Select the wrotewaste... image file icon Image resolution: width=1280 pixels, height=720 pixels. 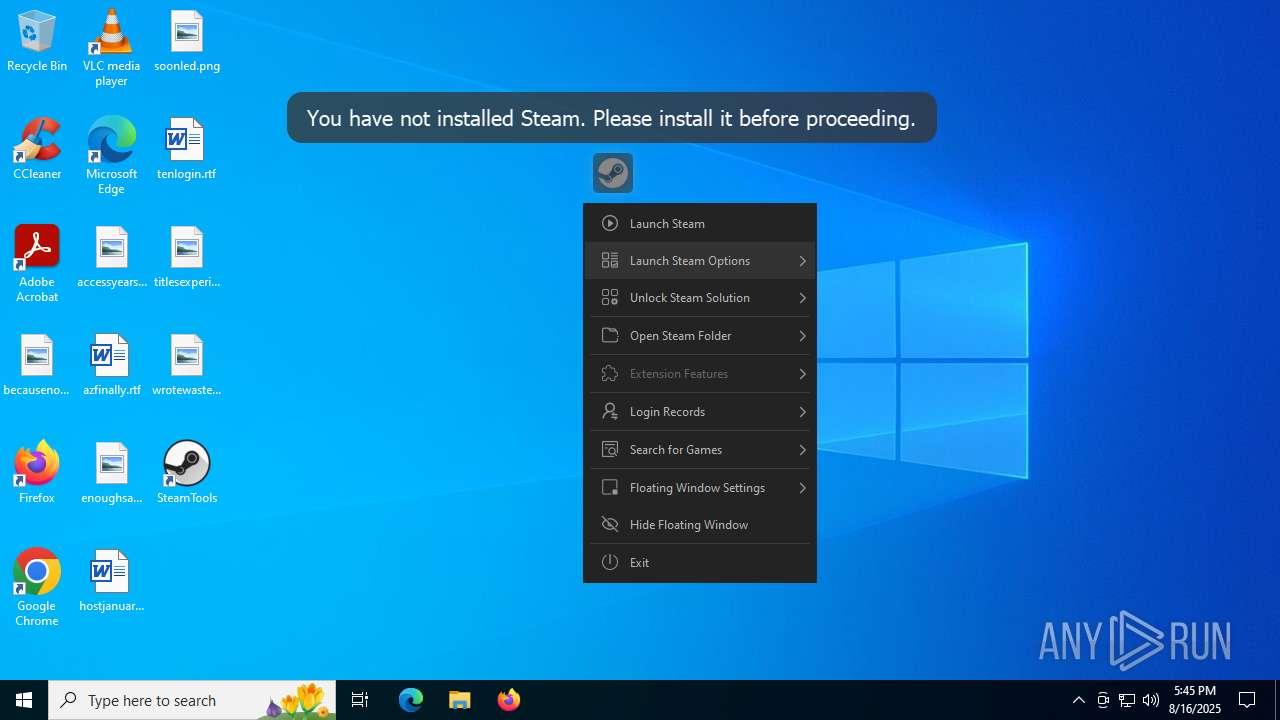click(187, 365)
